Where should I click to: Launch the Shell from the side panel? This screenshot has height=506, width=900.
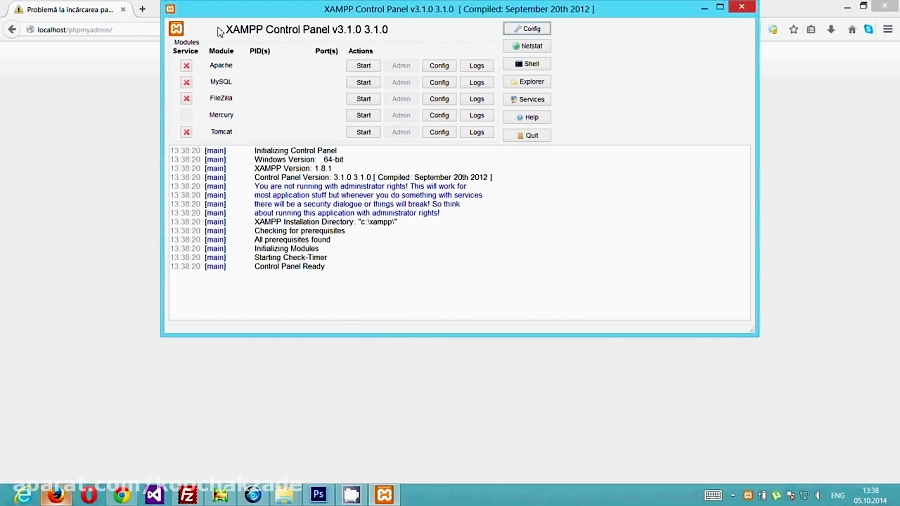coord(527,64)
